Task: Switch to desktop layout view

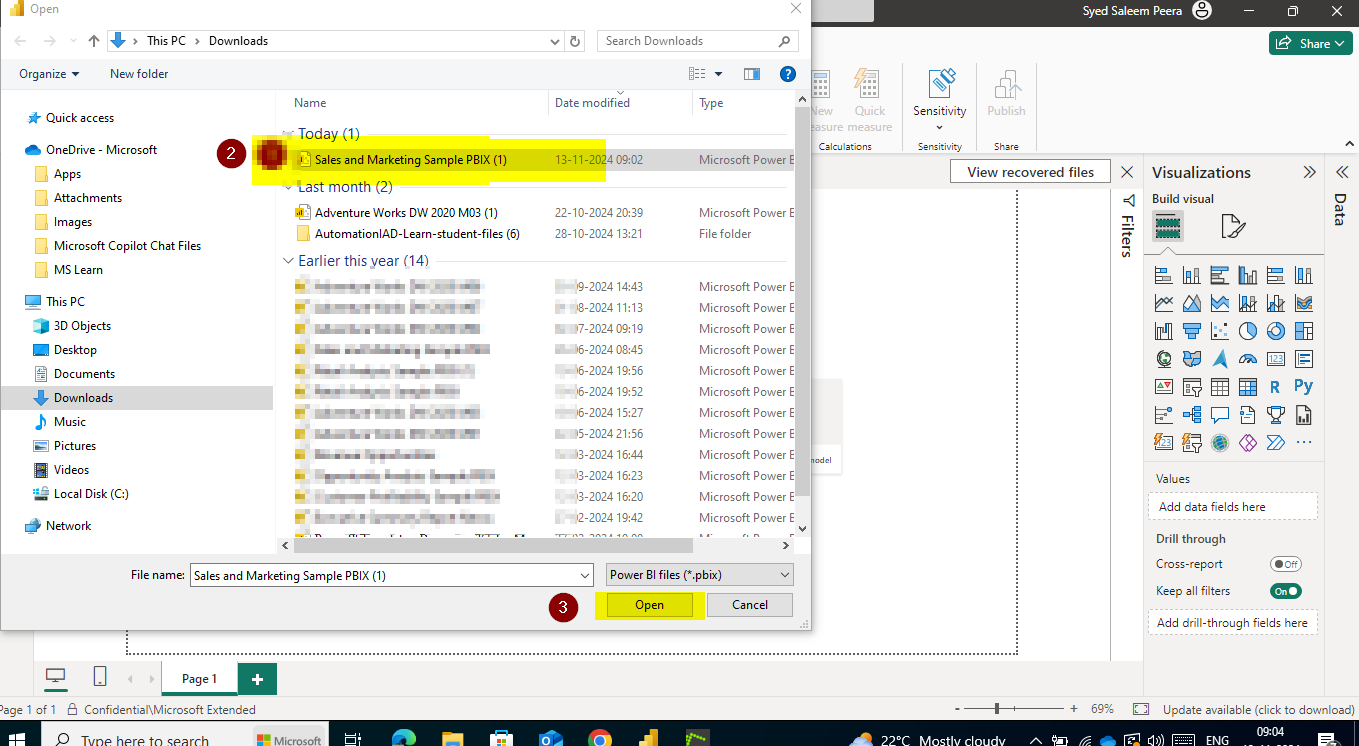Action: [56, 678]
